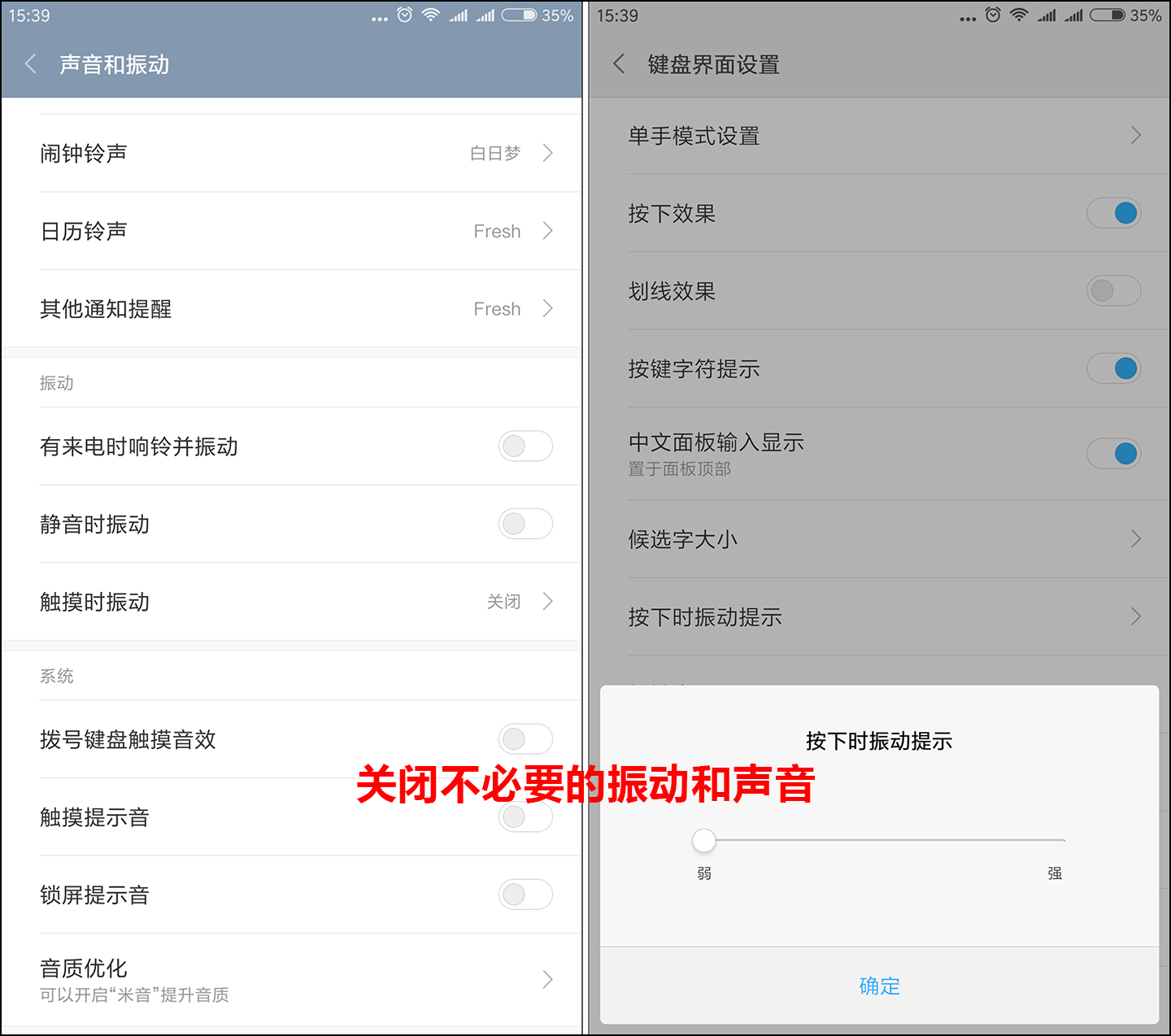Turn on 静音时振动 switch

525,525
